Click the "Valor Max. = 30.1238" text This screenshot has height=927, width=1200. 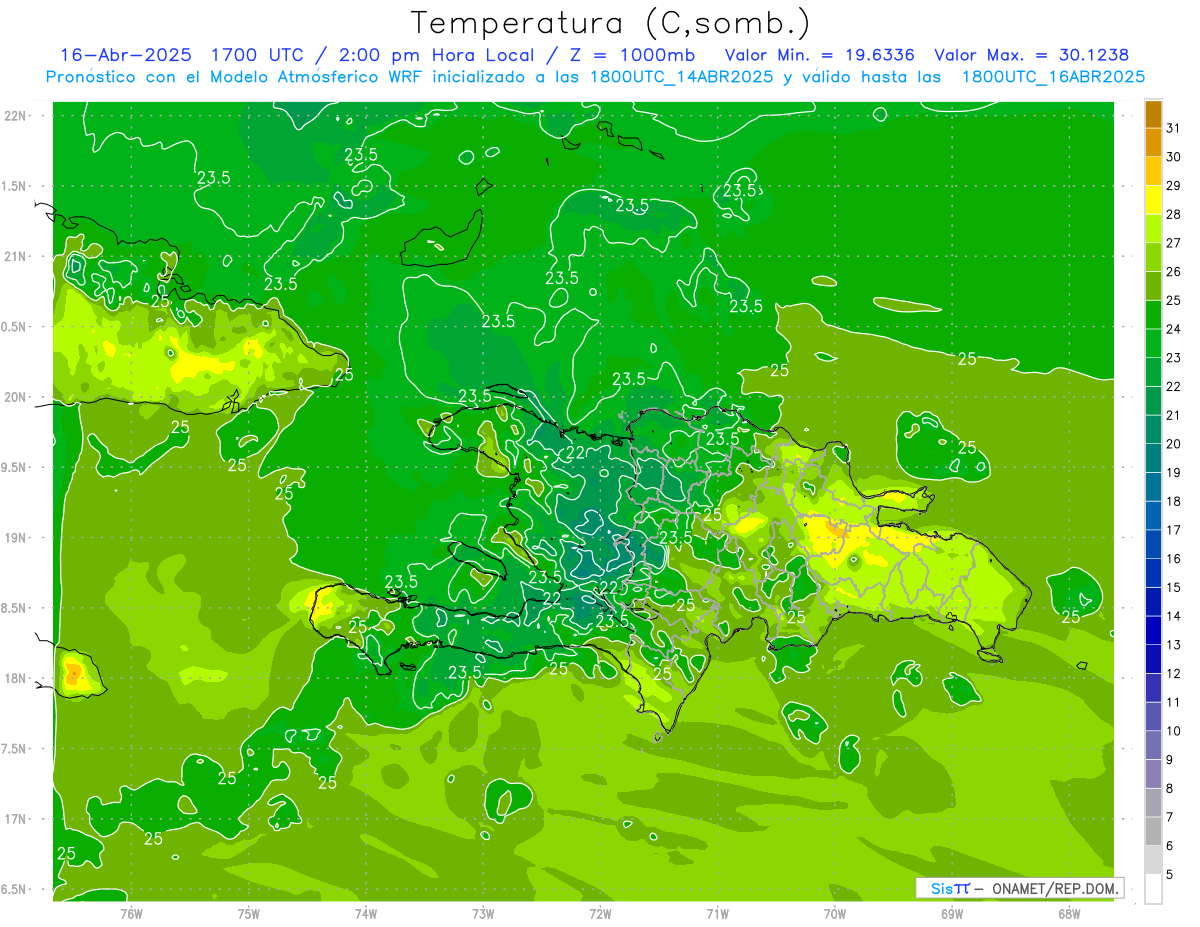[x=1031, y=56]
